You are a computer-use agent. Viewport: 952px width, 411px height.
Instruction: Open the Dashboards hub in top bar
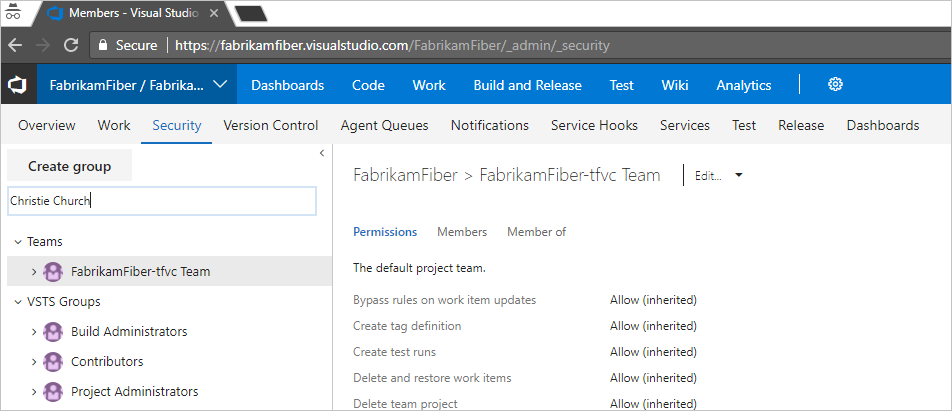288,85
